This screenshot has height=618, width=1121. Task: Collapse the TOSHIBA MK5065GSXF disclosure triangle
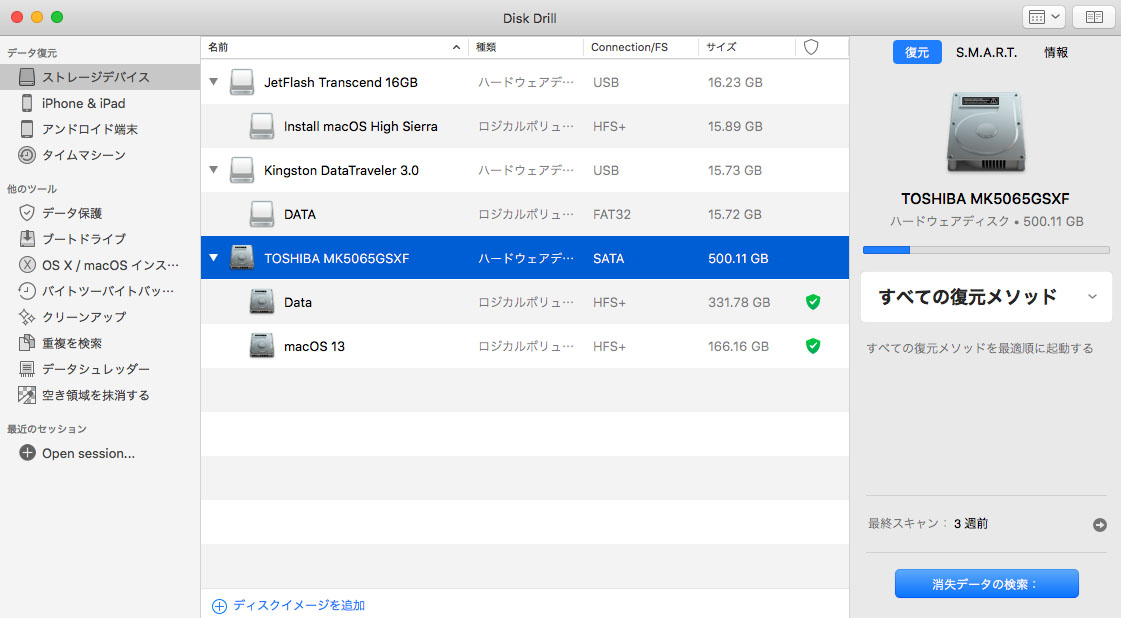(x=213, y=257)
